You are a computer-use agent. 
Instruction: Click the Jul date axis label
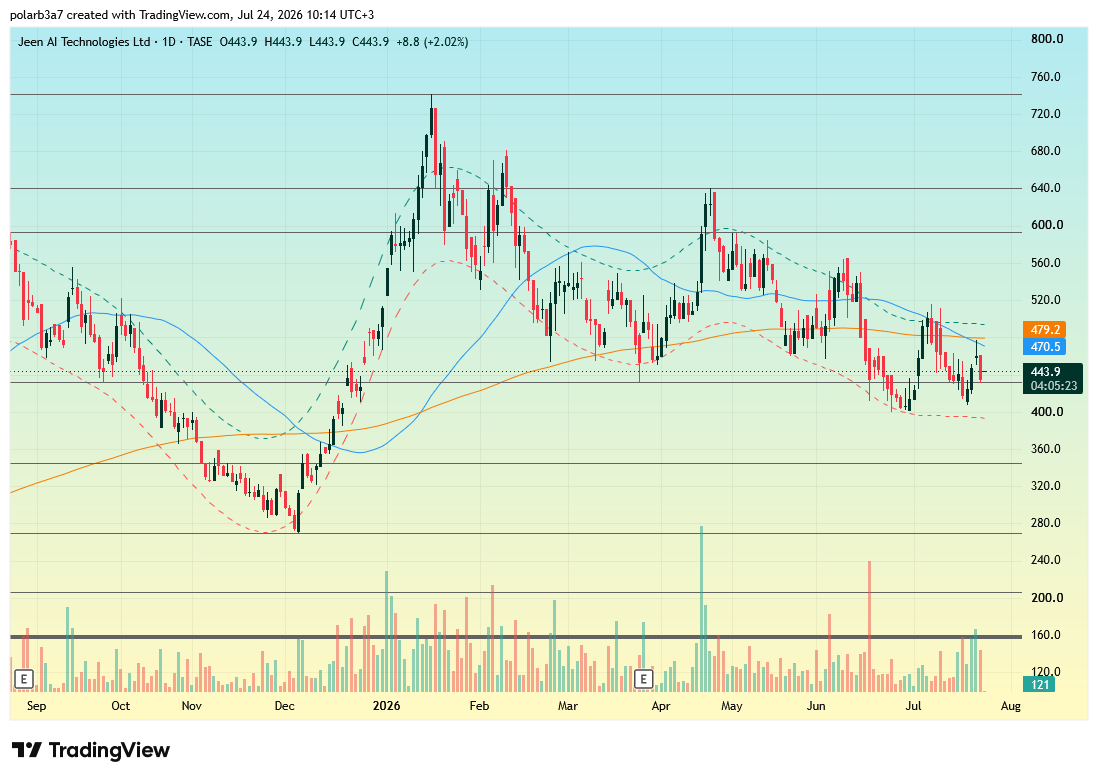pos(913,706)
